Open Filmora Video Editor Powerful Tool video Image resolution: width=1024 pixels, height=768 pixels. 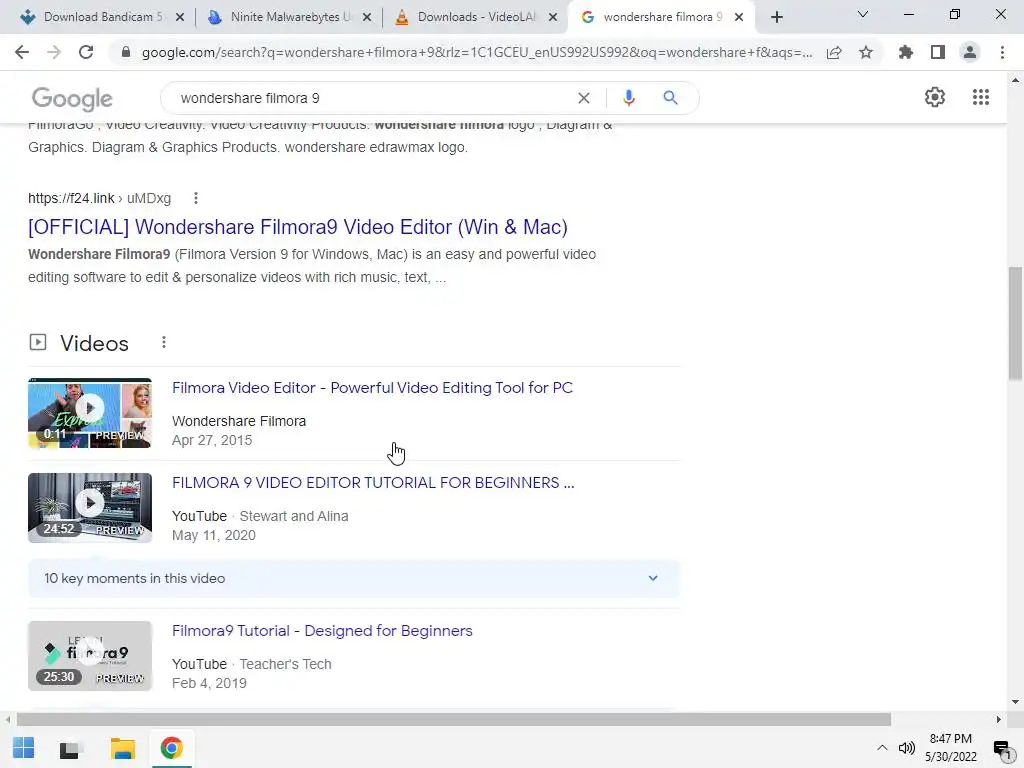coord(372,387)
